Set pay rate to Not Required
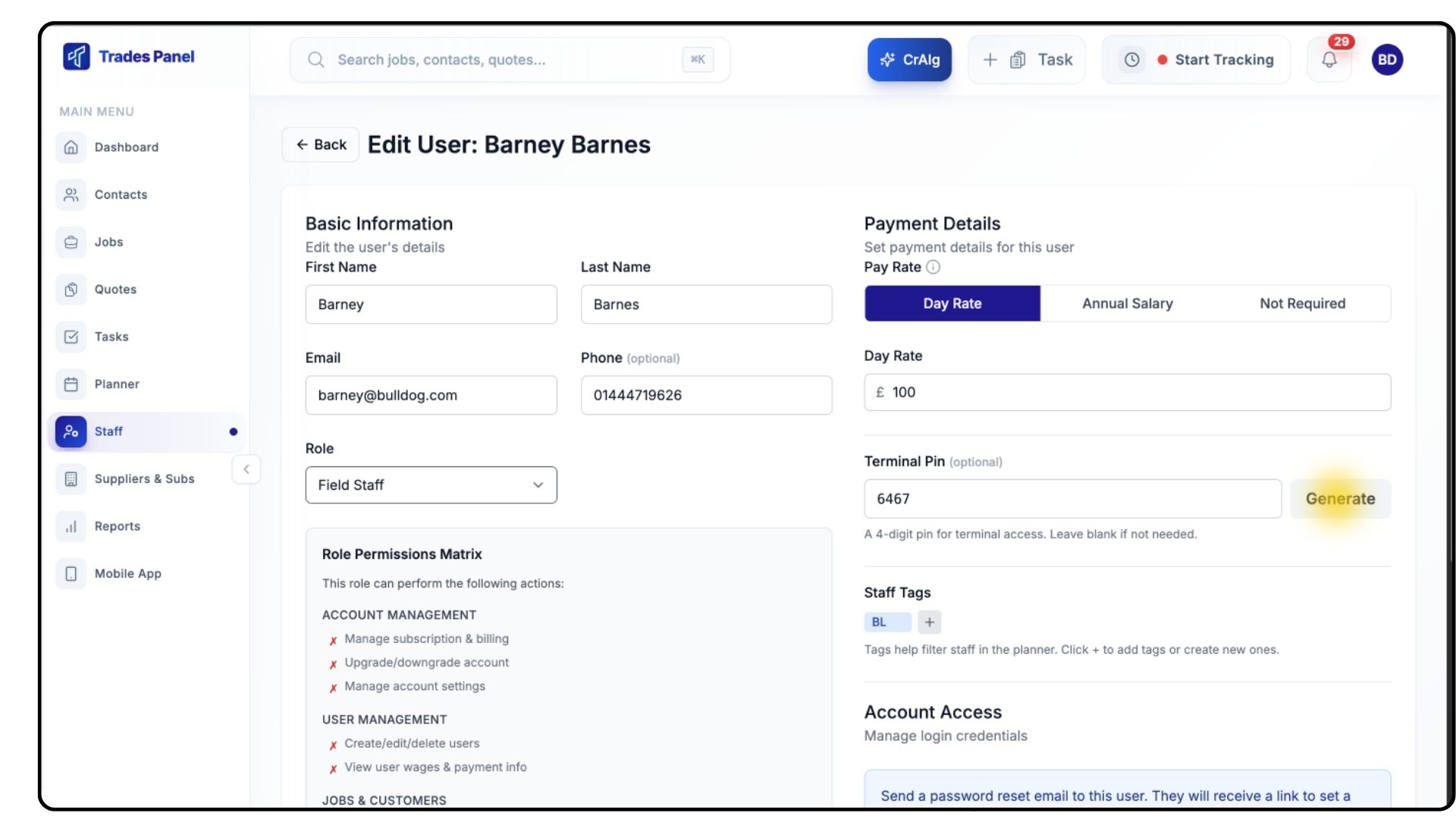This screenshot has width=1456, height=819. [x=1302, y=303]
